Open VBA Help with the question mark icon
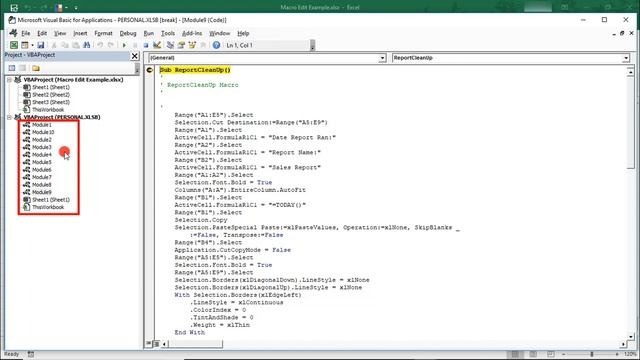 (x=216, y=45)
